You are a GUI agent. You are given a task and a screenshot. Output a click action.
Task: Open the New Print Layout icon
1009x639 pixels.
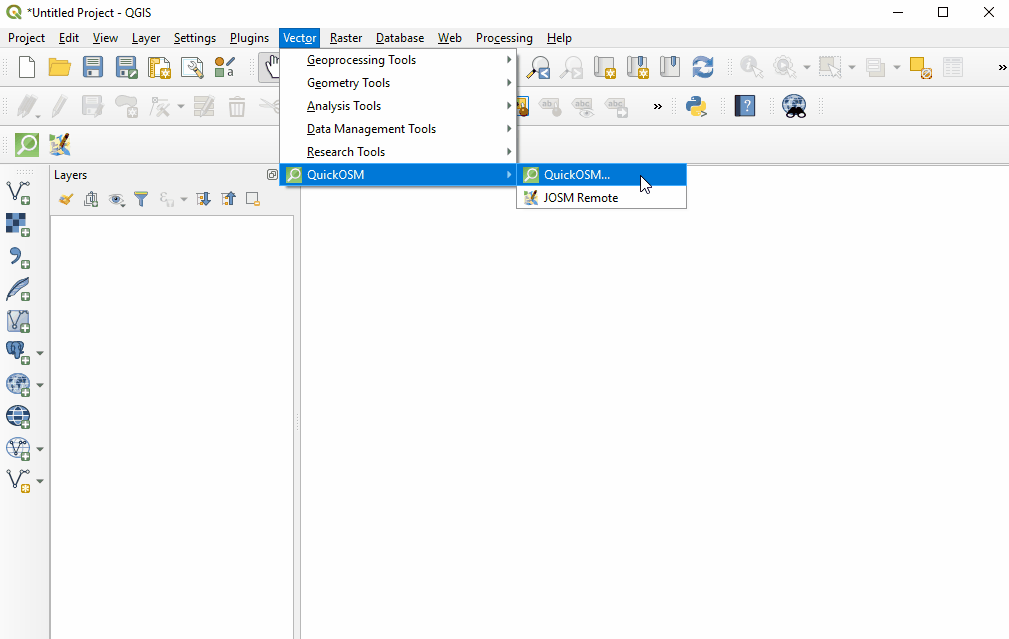[x=159, y=67]
